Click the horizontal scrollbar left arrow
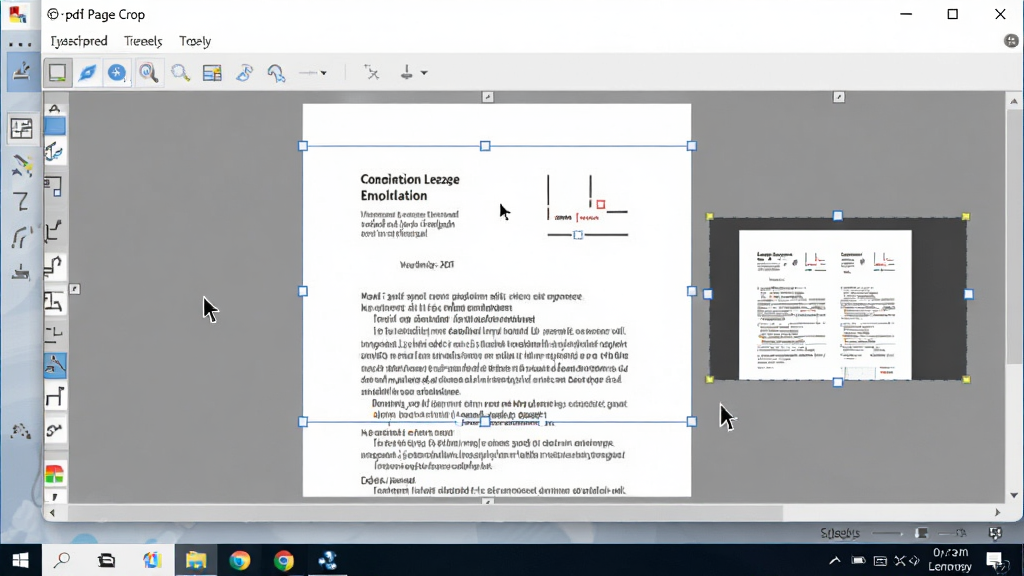Viewport: 1024px width, 576px height. click(52, 513)
